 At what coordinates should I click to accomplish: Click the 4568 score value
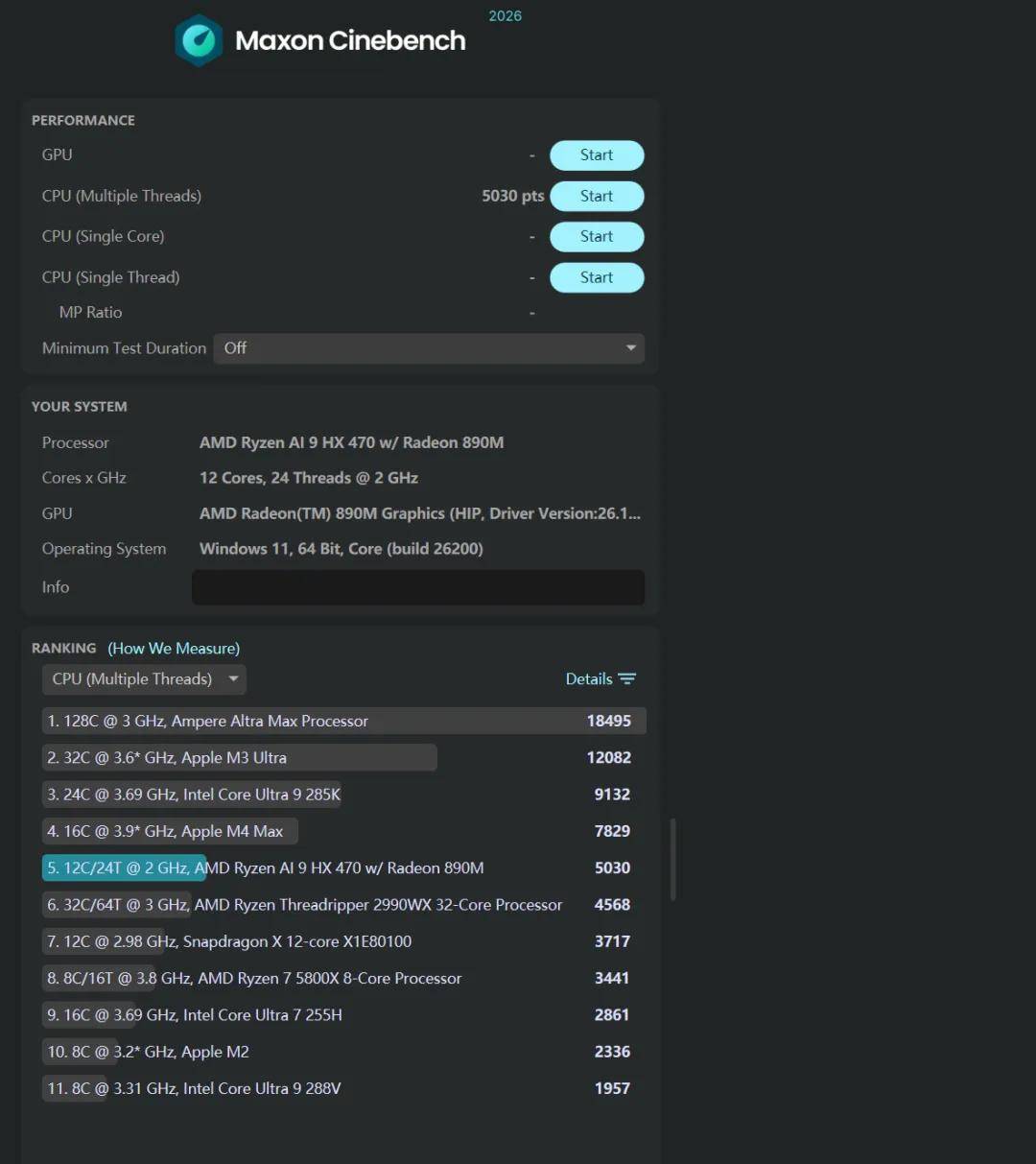(612, 905)
